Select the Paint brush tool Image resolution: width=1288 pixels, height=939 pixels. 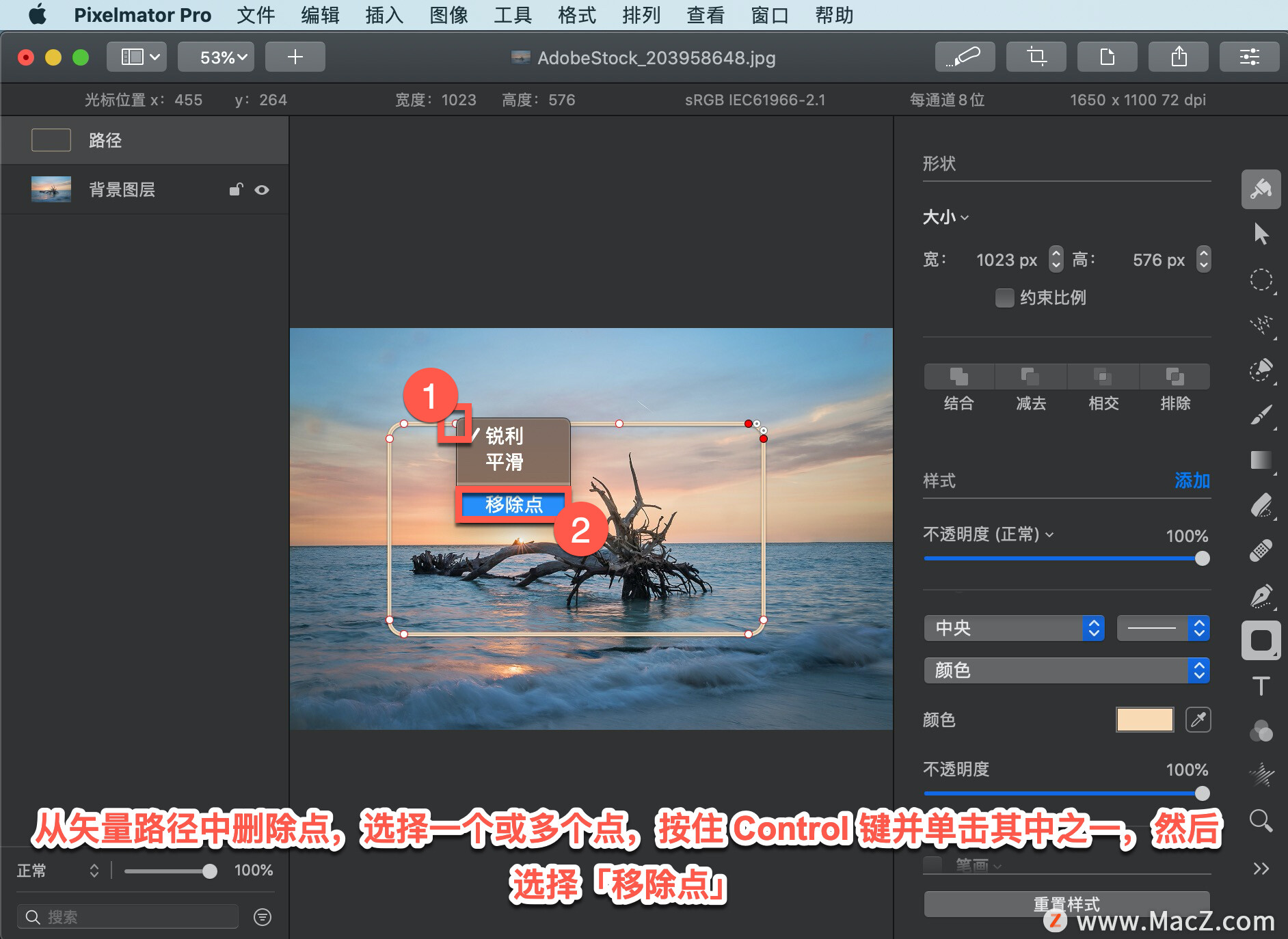click(1261, 415)
